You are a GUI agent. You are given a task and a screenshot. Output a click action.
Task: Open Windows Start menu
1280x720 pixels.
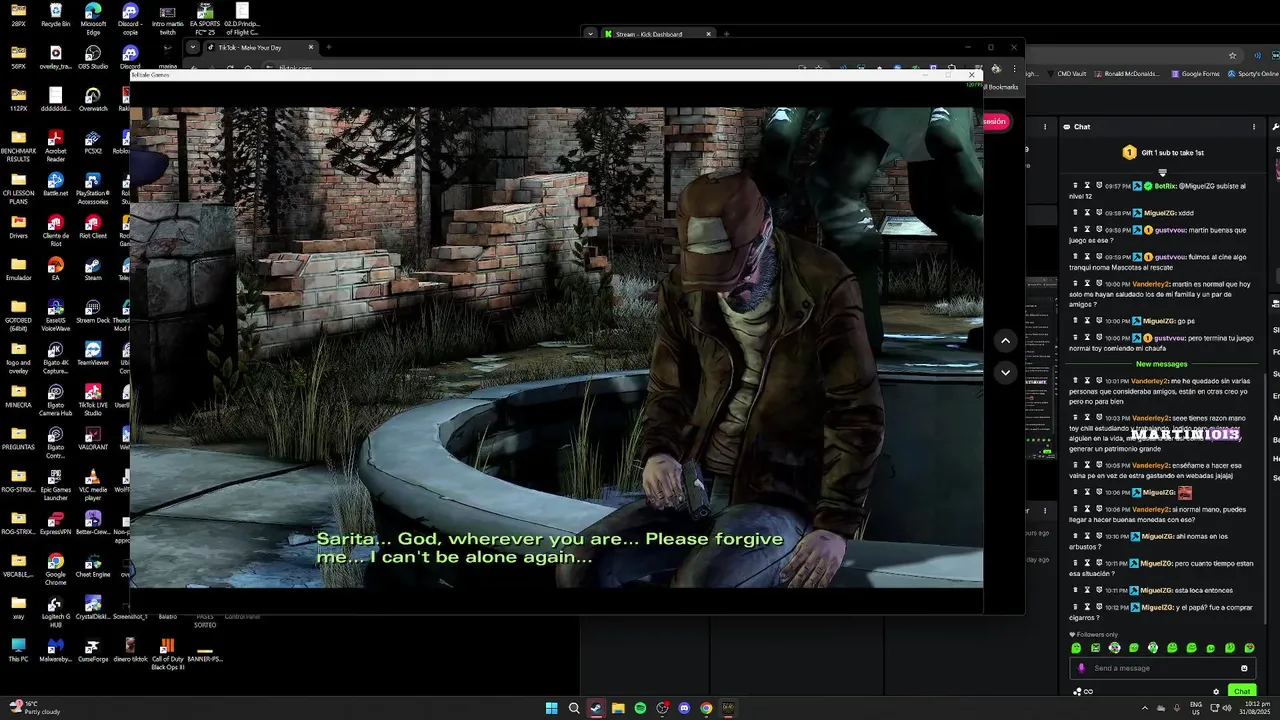[551, 708]
